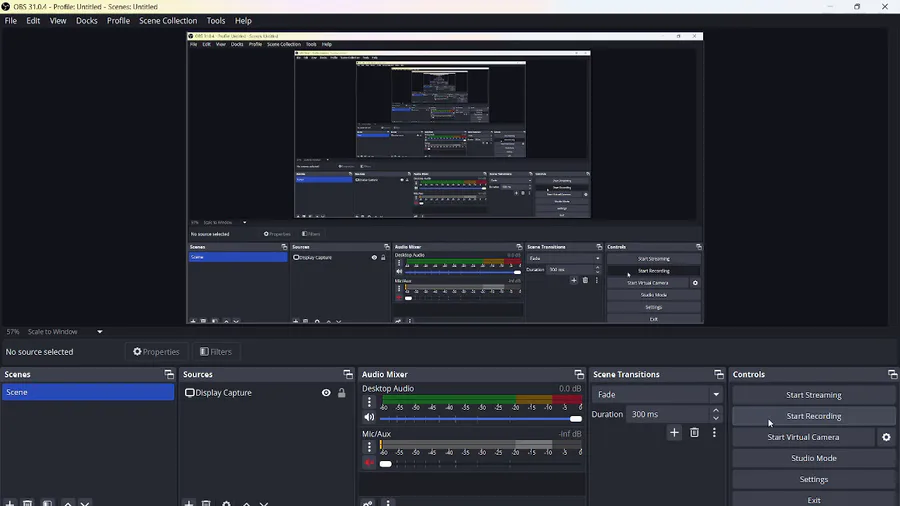Open source properties gear in Sources toolbar
Image resolution: width=900 pixels, height=506 pixels.
[226, 503]
